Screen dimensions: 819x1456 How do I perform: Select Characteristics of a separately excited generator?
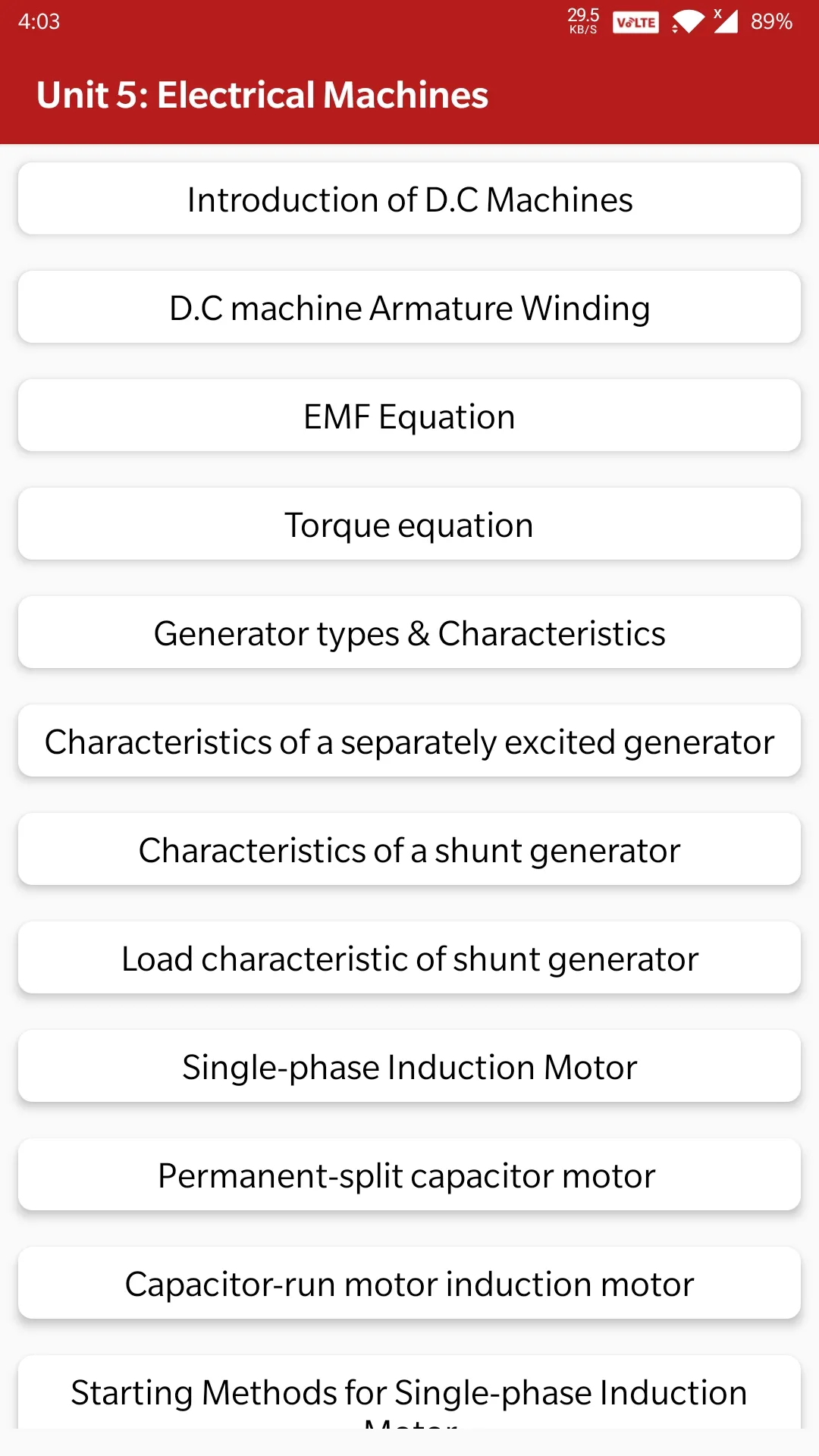tap(409, 742)
